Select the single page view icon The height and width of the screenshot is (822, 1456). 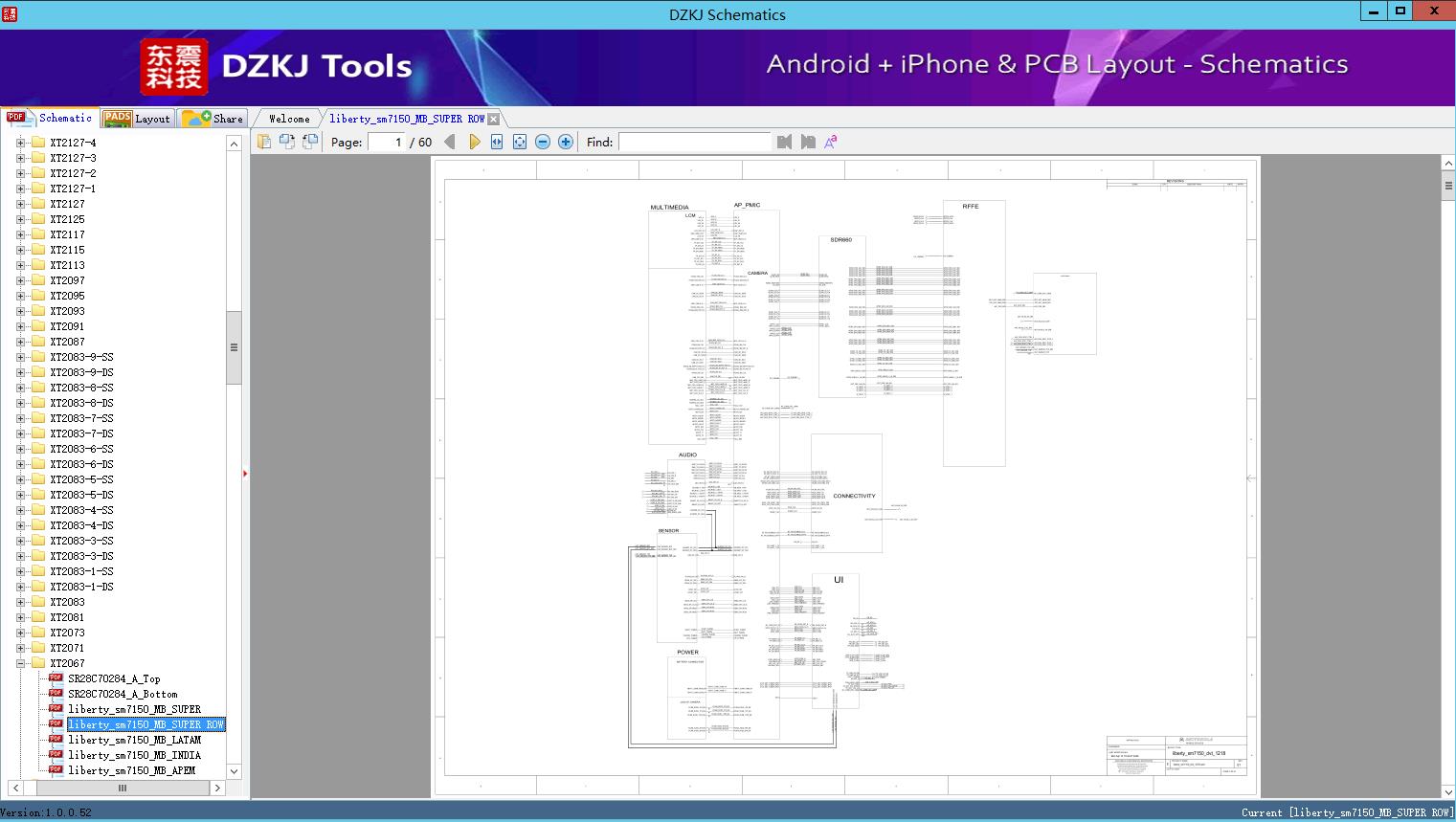[264, 141]
